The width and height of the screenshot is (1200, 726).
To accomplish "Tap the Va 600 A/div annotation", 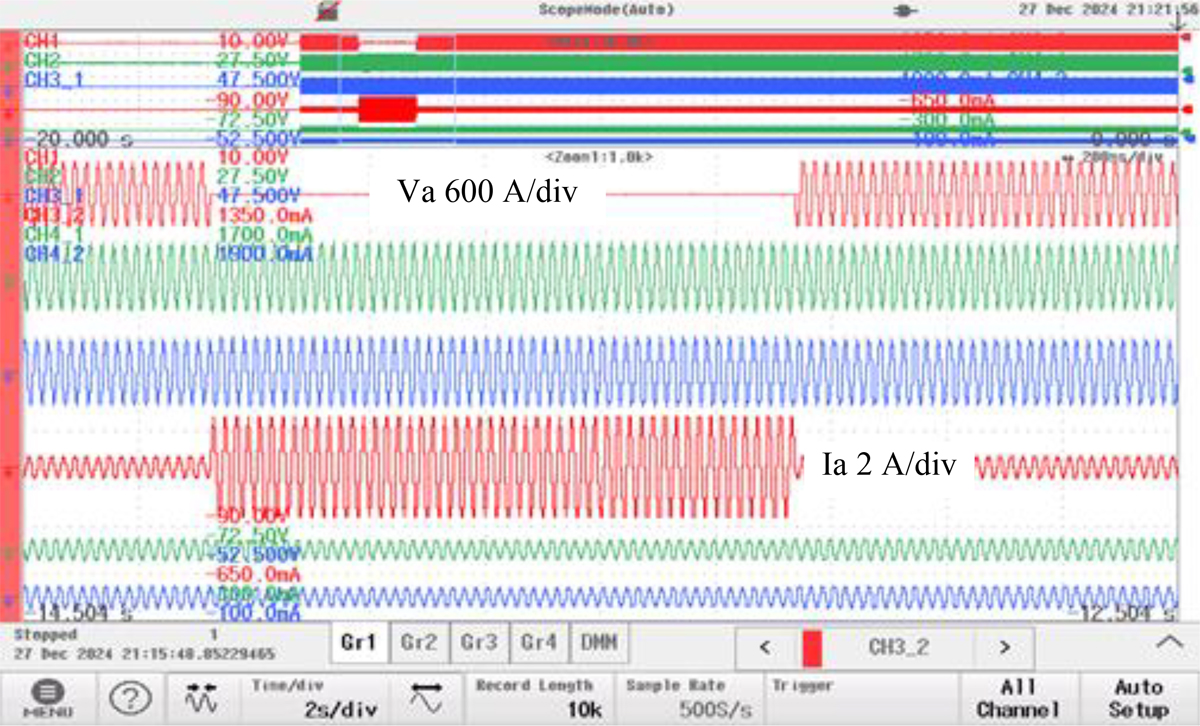I will click(487, 193).
